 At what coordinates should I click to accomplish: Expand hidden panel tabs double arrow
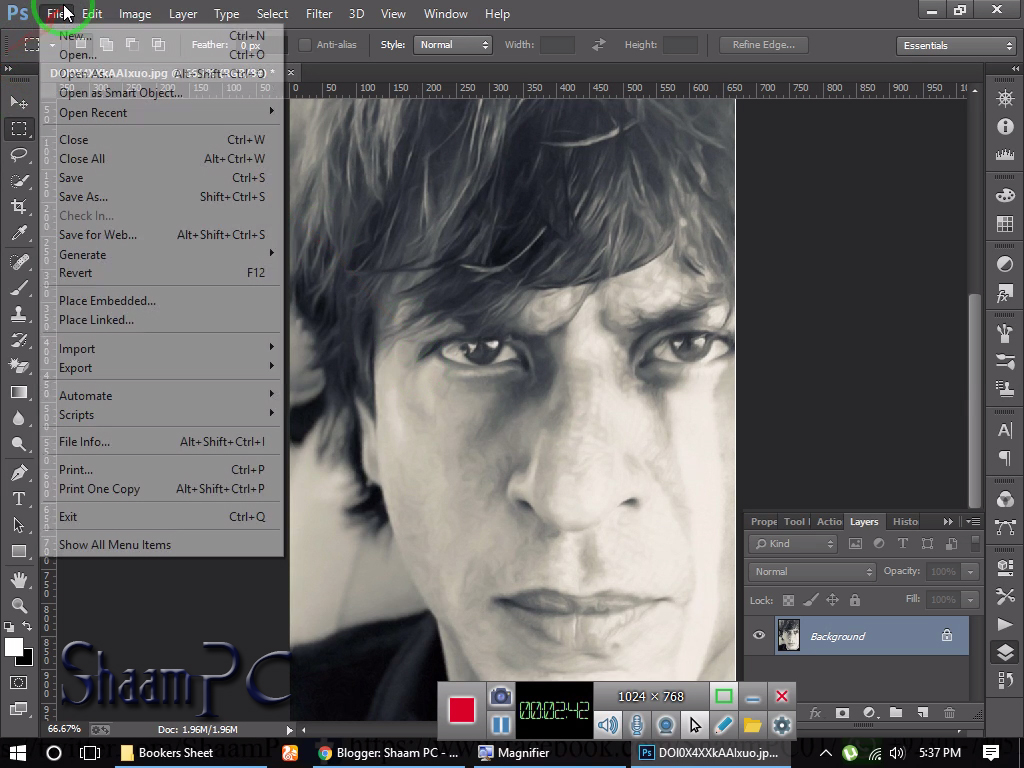tap(948, 521)
